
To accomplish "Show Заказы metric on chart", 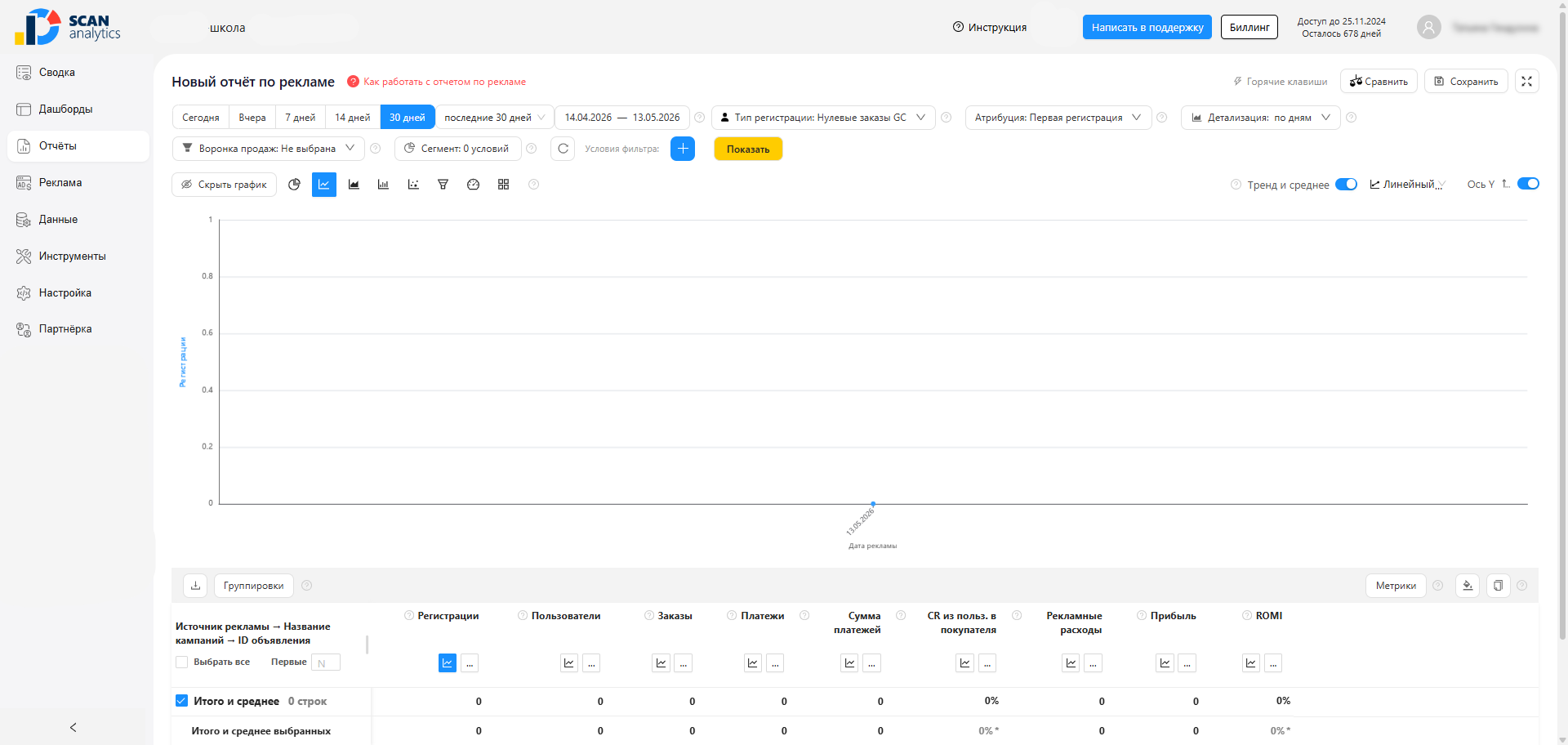I will pyautogui.click(x=661, y=663).
